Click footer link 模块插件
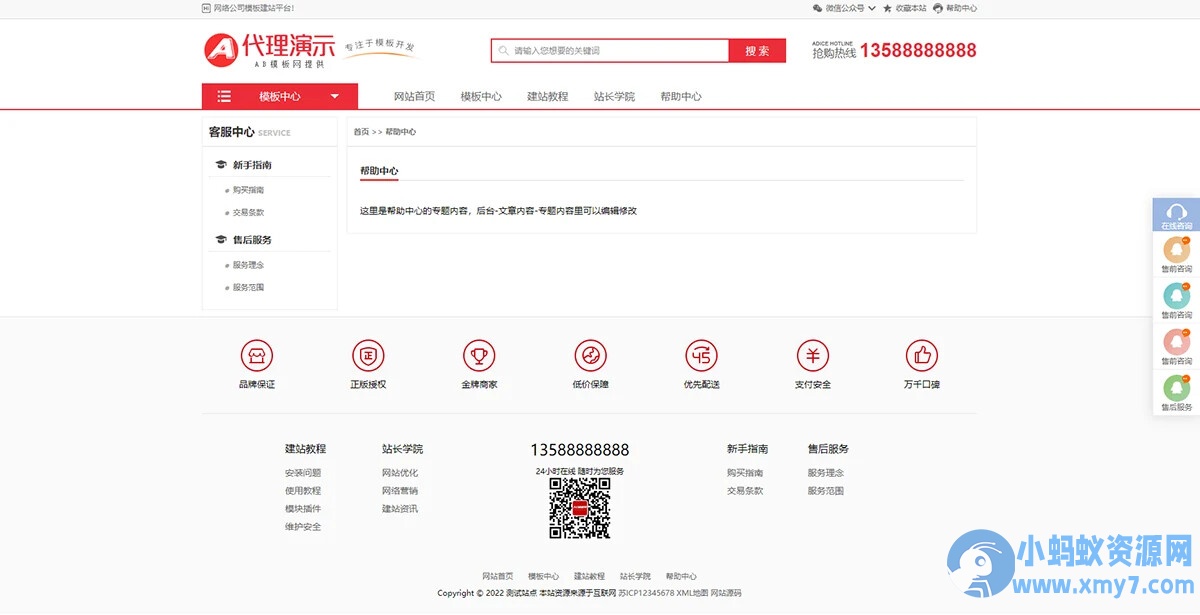This screenshot has width=1200, height=615. coord(303,509)
